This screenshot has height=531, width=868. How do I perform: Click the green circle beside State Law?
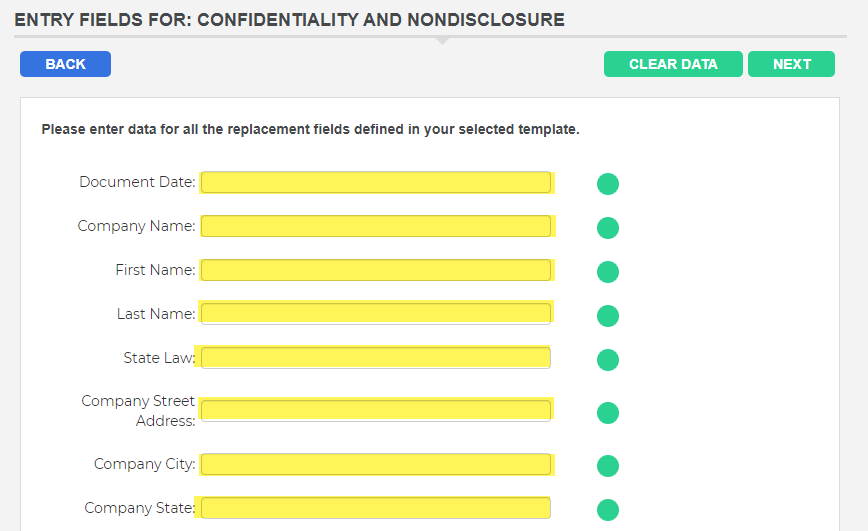[x=608, y=360]
